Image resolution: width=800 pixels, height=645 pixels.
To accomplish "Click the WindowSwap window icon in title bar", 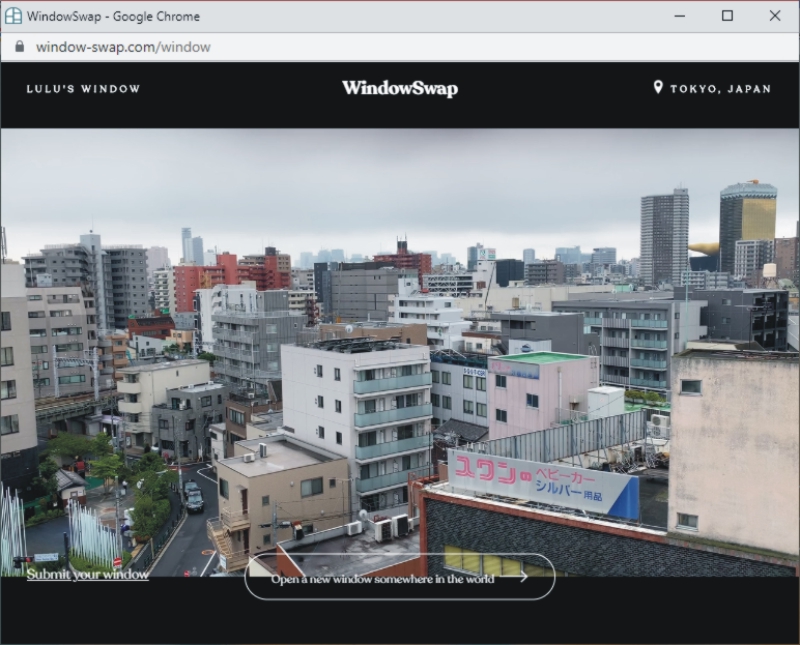I will click(13, 16).
